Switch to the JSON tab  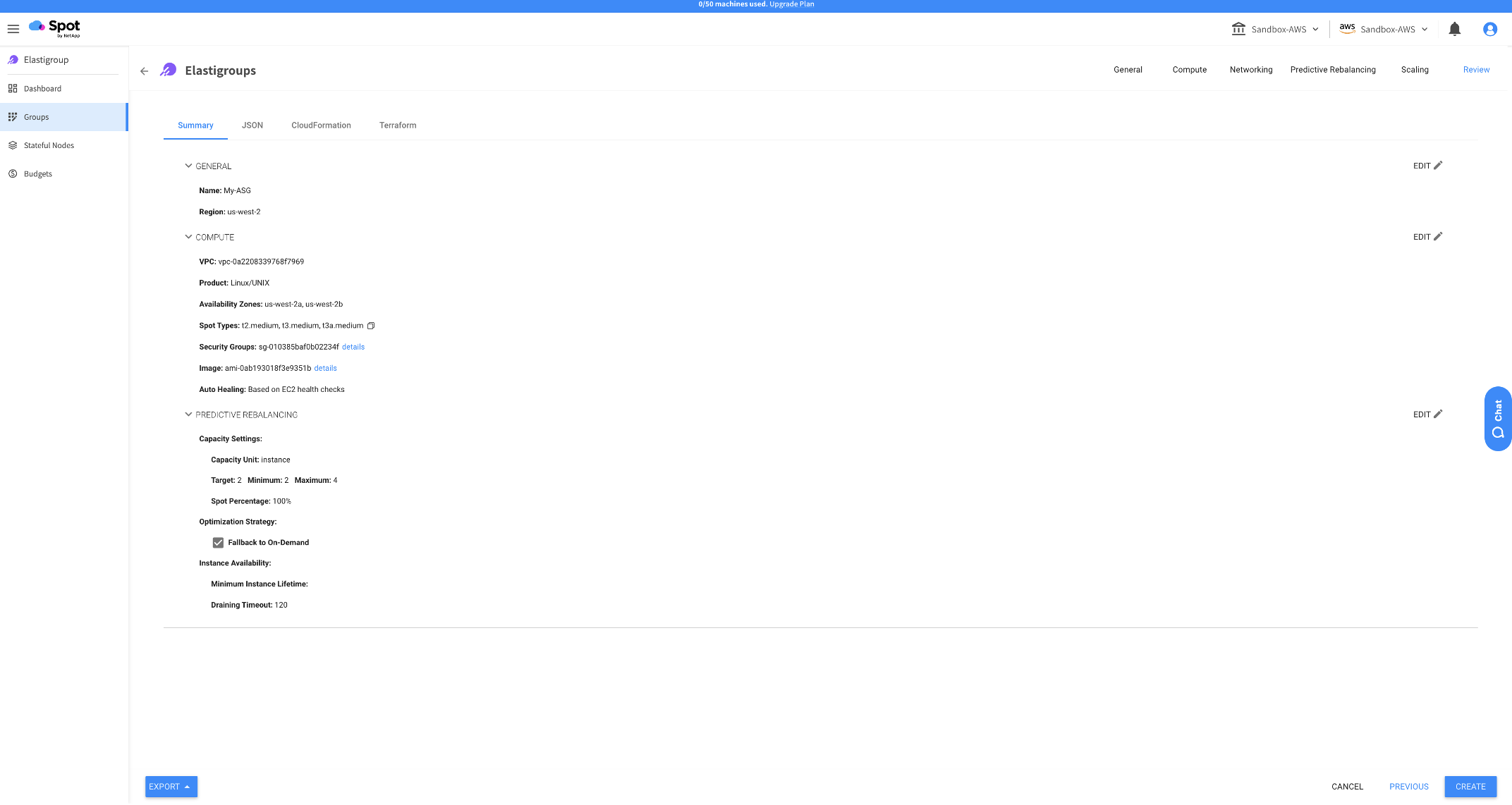[x=252, y=125]
